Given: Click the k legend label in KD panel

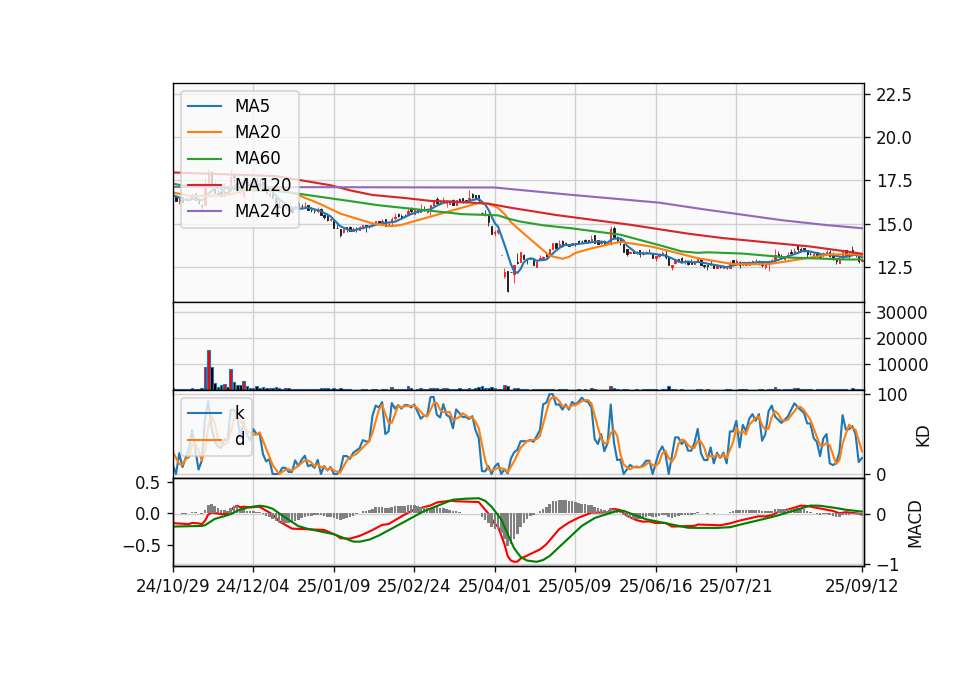Looking at the screenshot, I should 239,413.
